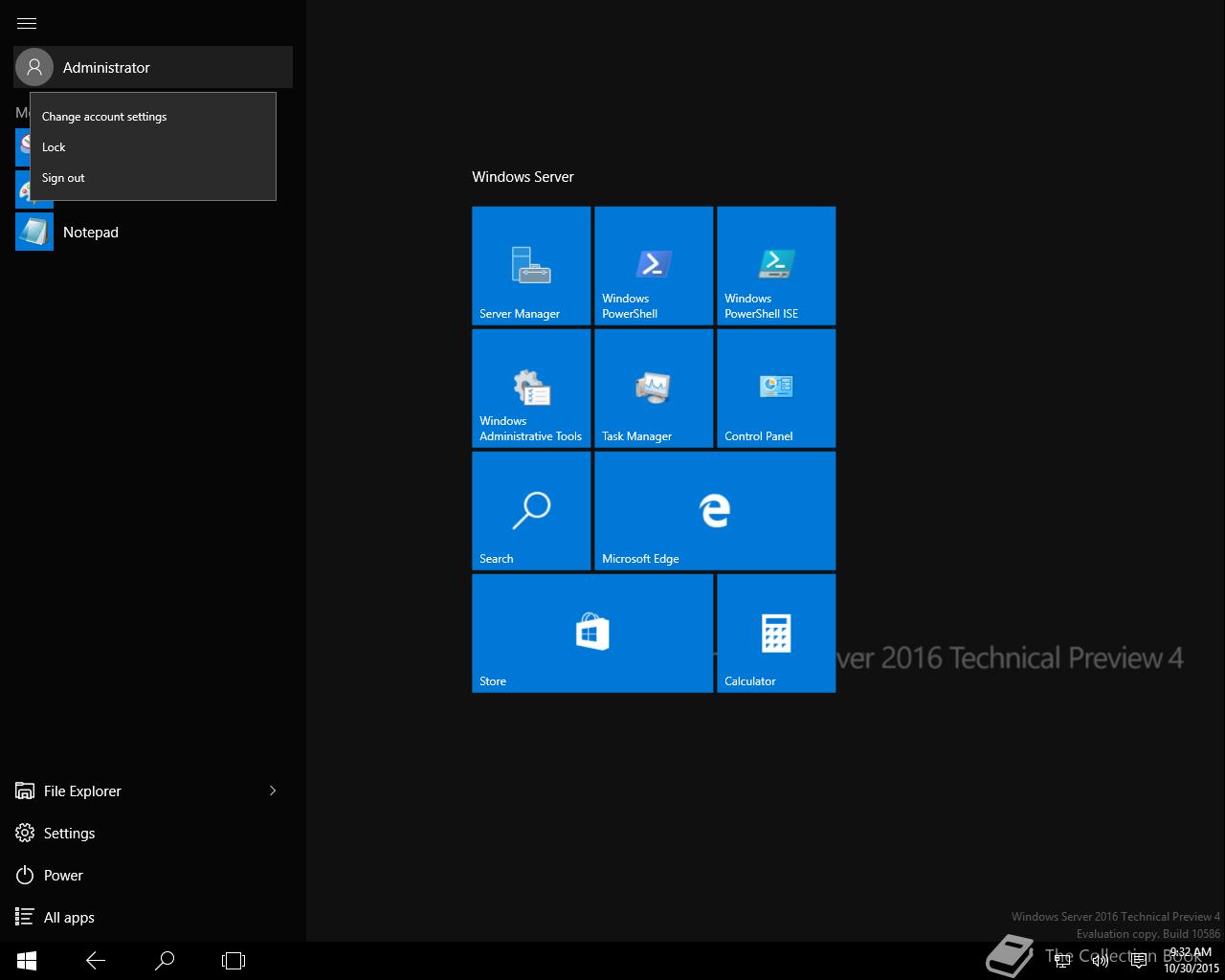Expand the File Explorer jump list arrow
Screen dimensions: 1225x980
pos(273,791)
